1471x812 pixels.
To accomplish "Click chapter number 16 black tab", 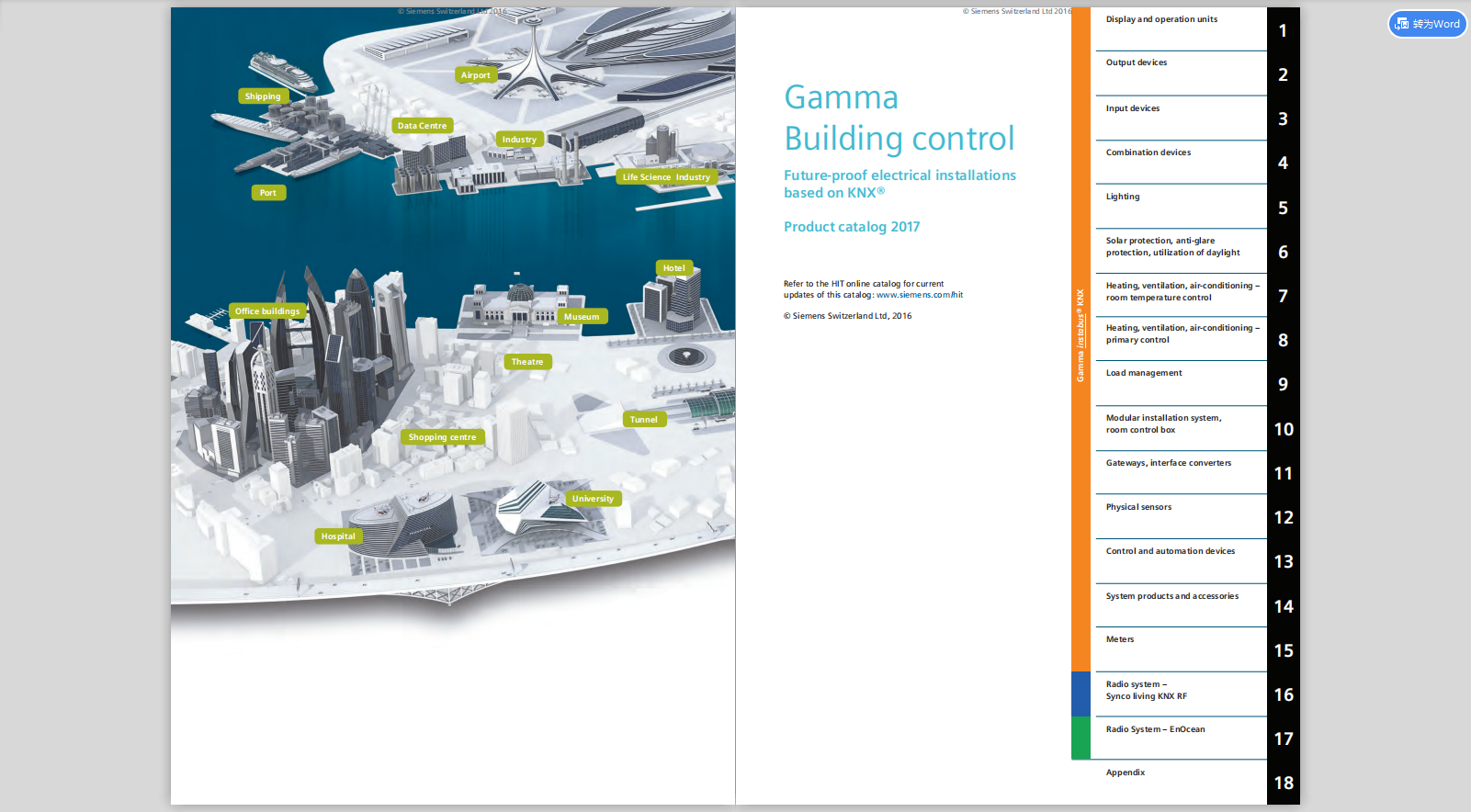I will pos(1283,694).
